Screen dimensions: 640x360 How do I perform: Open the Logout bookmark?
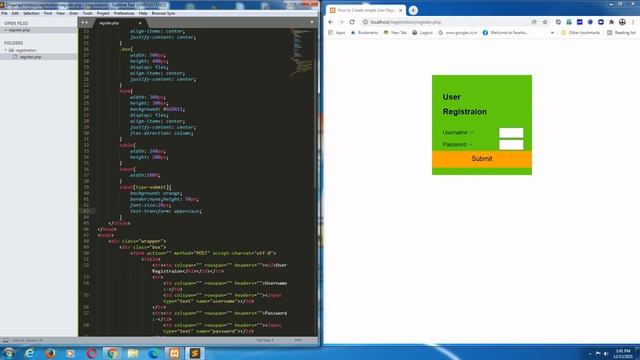coord(422,33)
